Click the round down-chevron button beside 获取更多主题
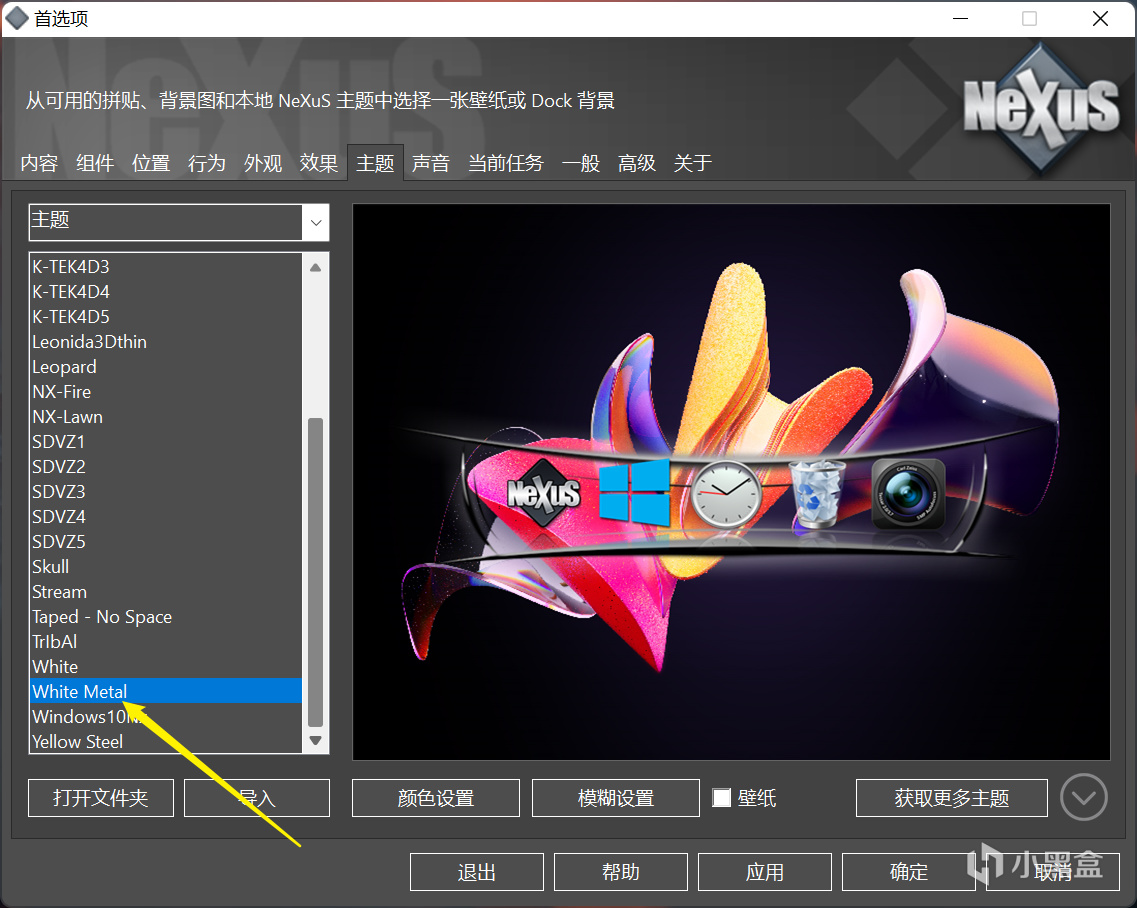 (1083, 797)
